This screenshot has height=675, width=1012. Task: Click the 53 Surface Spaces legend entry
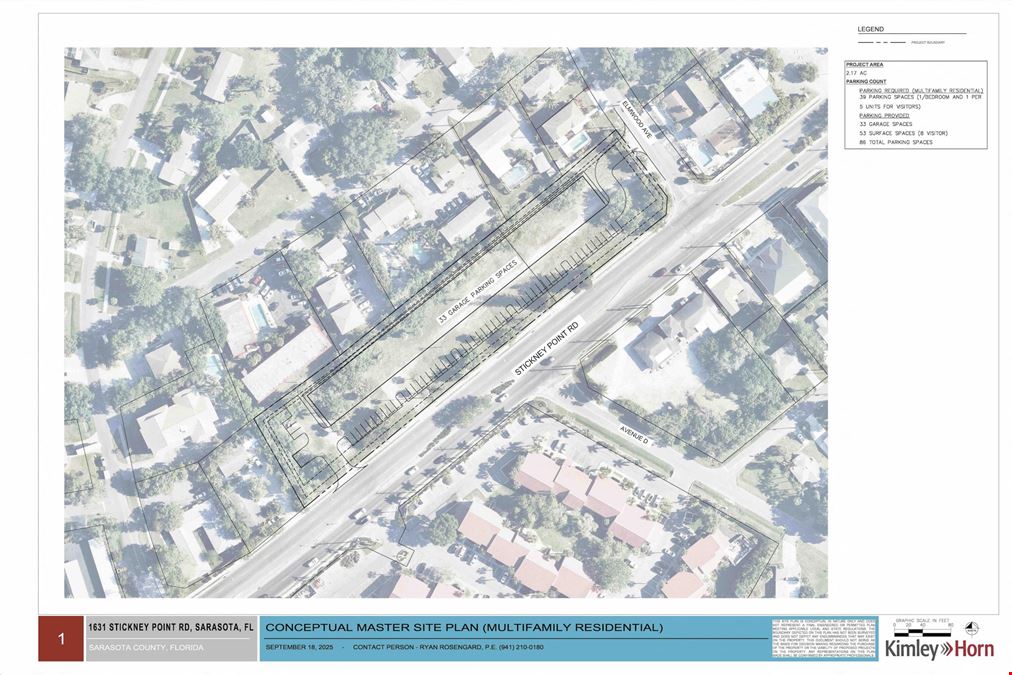[904, 133]
